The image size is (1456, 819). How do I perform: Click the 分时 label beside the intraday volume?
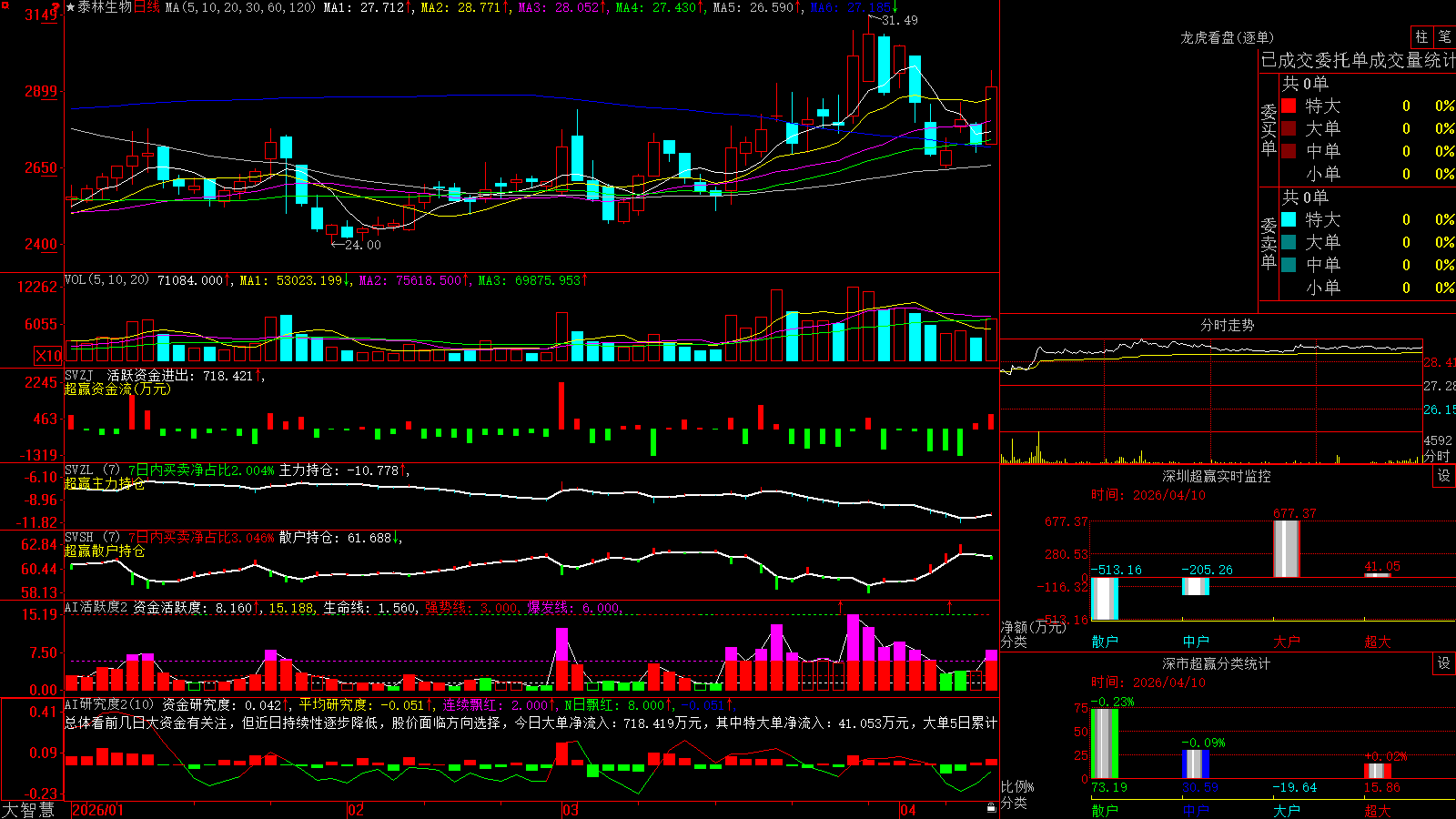pos(1438,456)
